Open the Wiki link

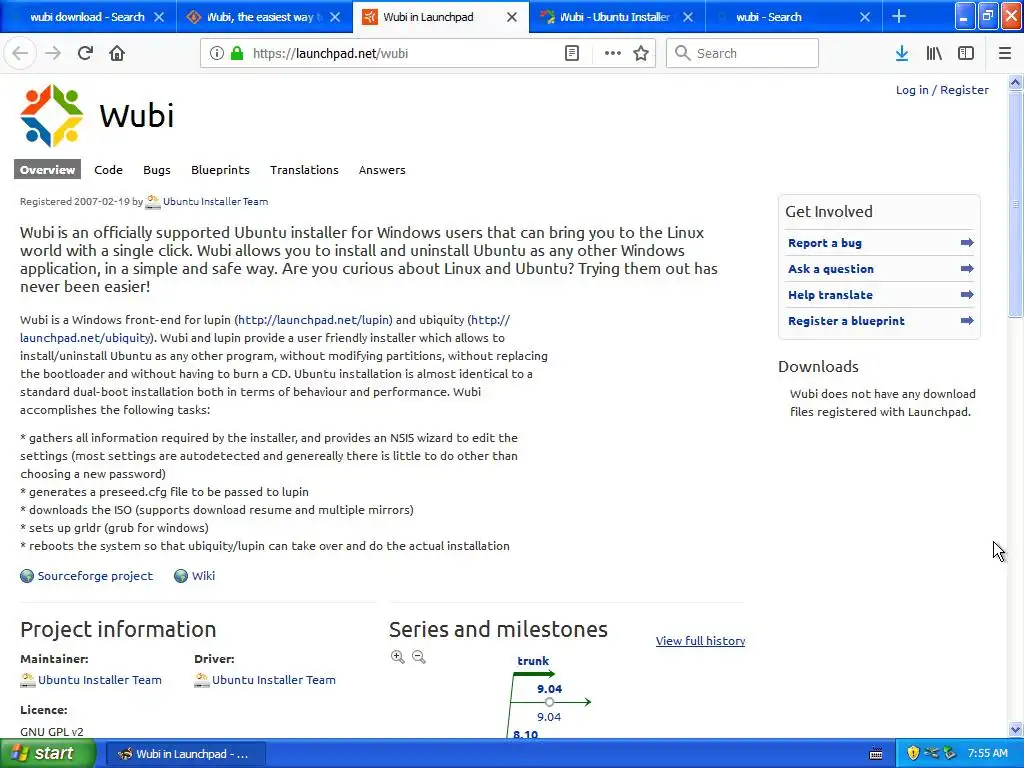click(x=203, y=576)
